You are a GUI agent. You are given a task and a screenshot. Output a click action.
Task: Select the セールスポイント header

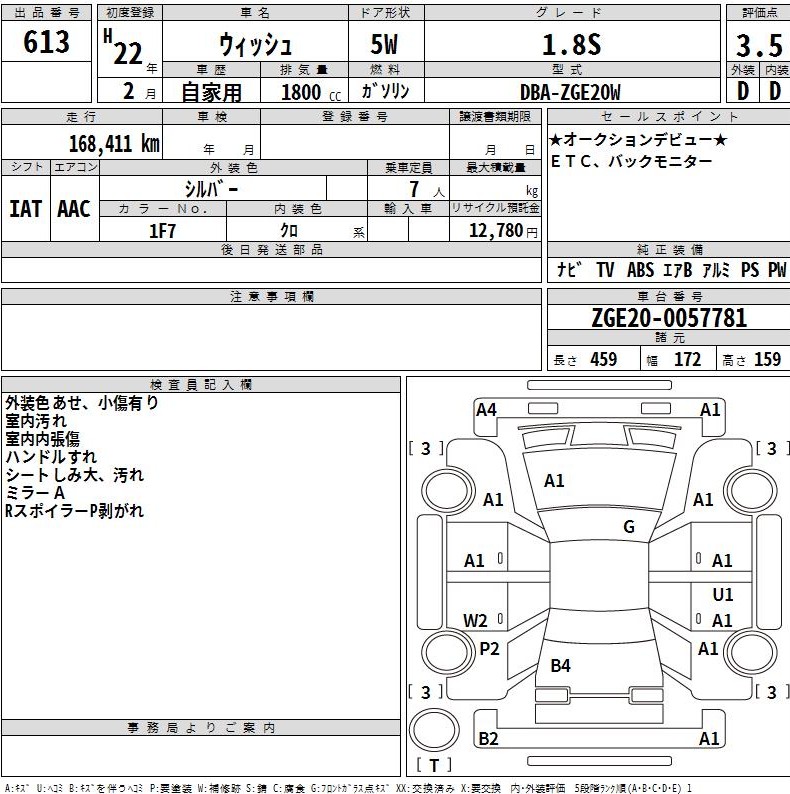(x=669, y=117)
